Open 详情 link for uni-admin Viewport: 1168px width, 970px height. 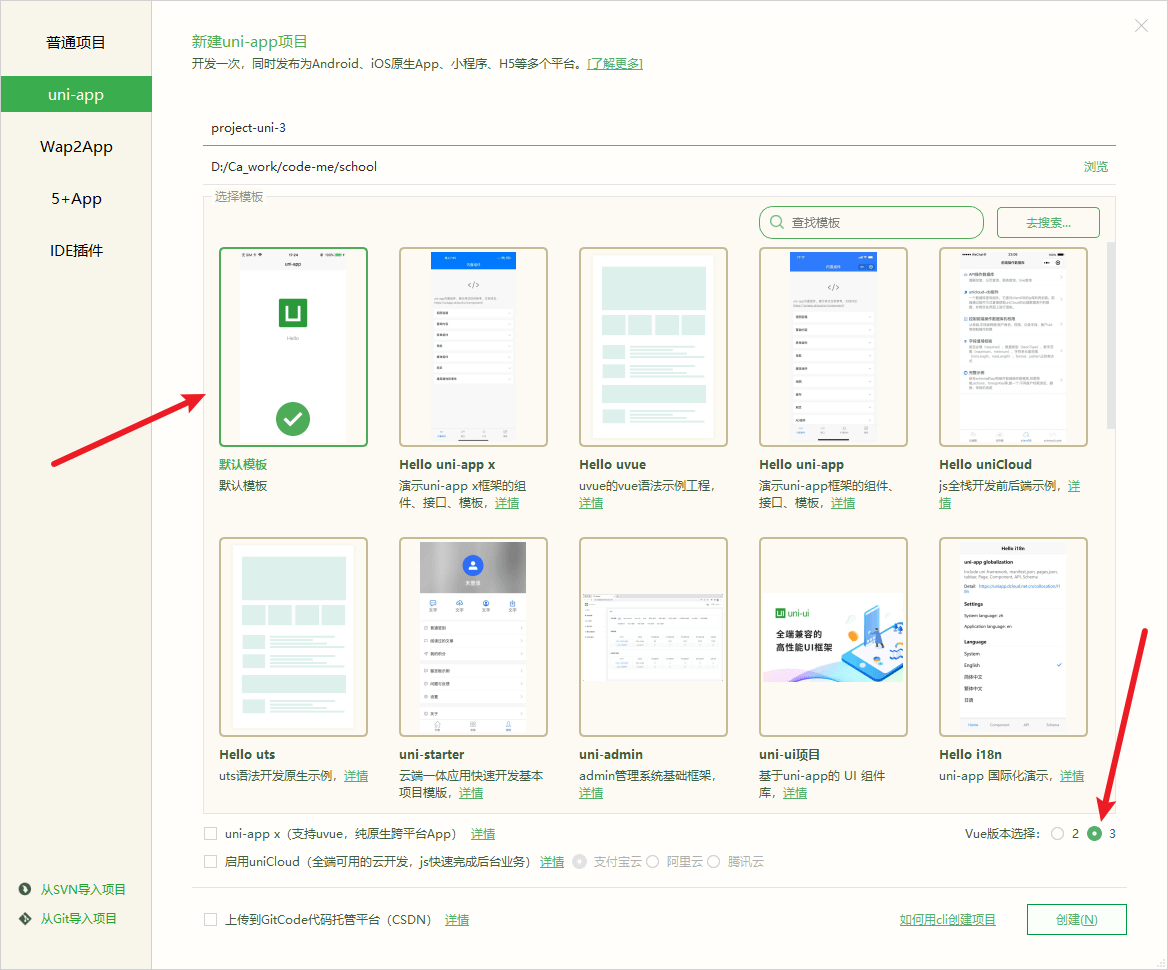(x=591, y=793)
